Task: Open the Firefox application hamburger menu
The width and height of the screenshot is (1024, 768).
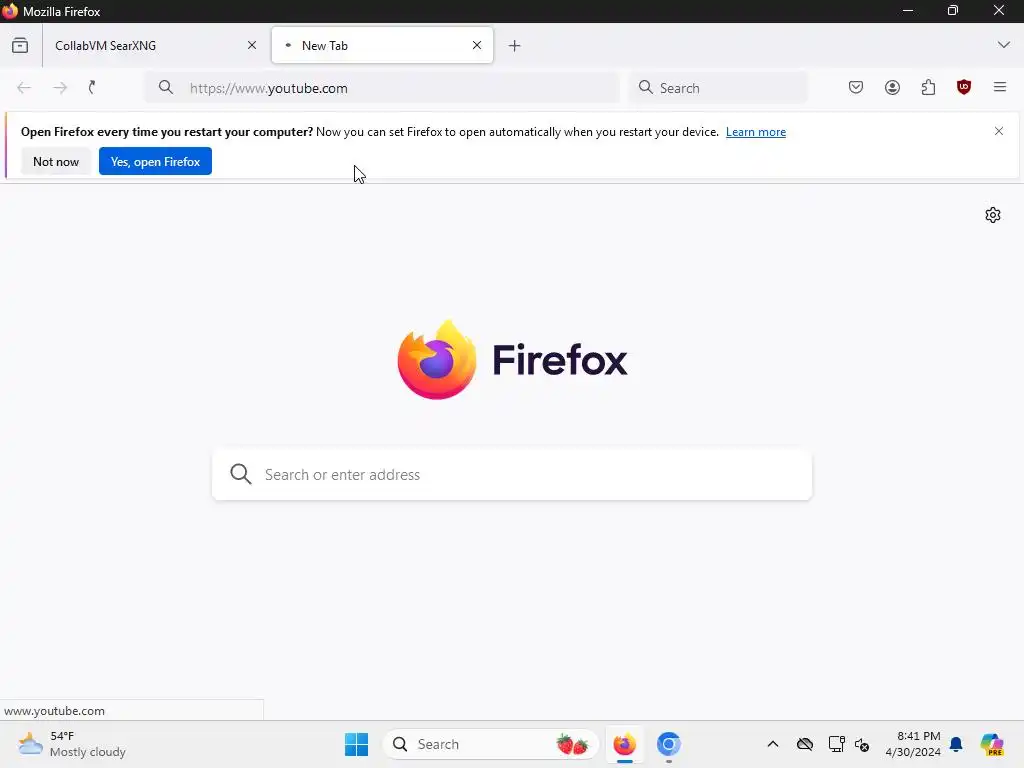Action: pos(1000,87)
